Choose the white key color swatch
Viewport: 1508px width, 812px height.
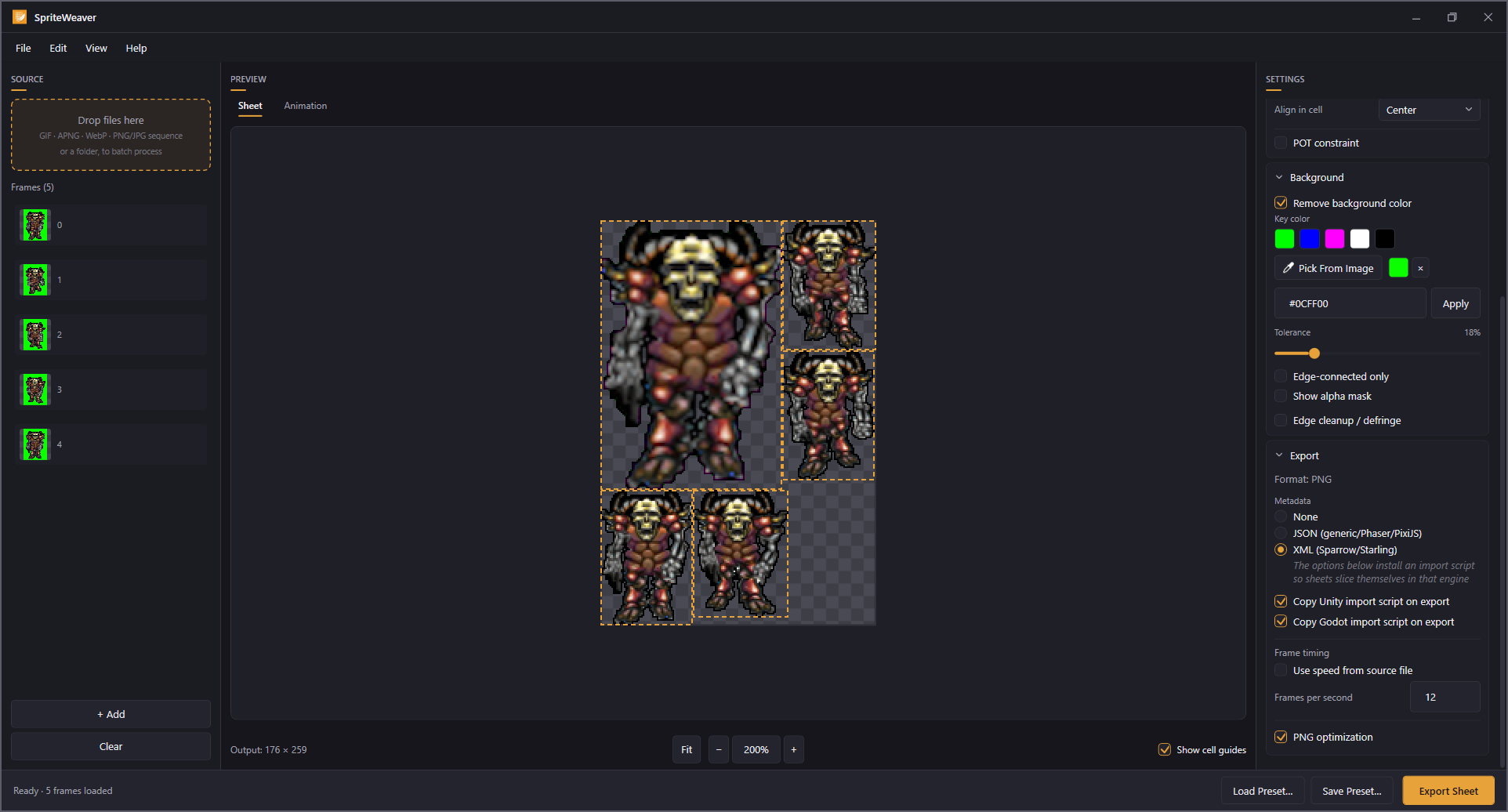pos(1360,238)
